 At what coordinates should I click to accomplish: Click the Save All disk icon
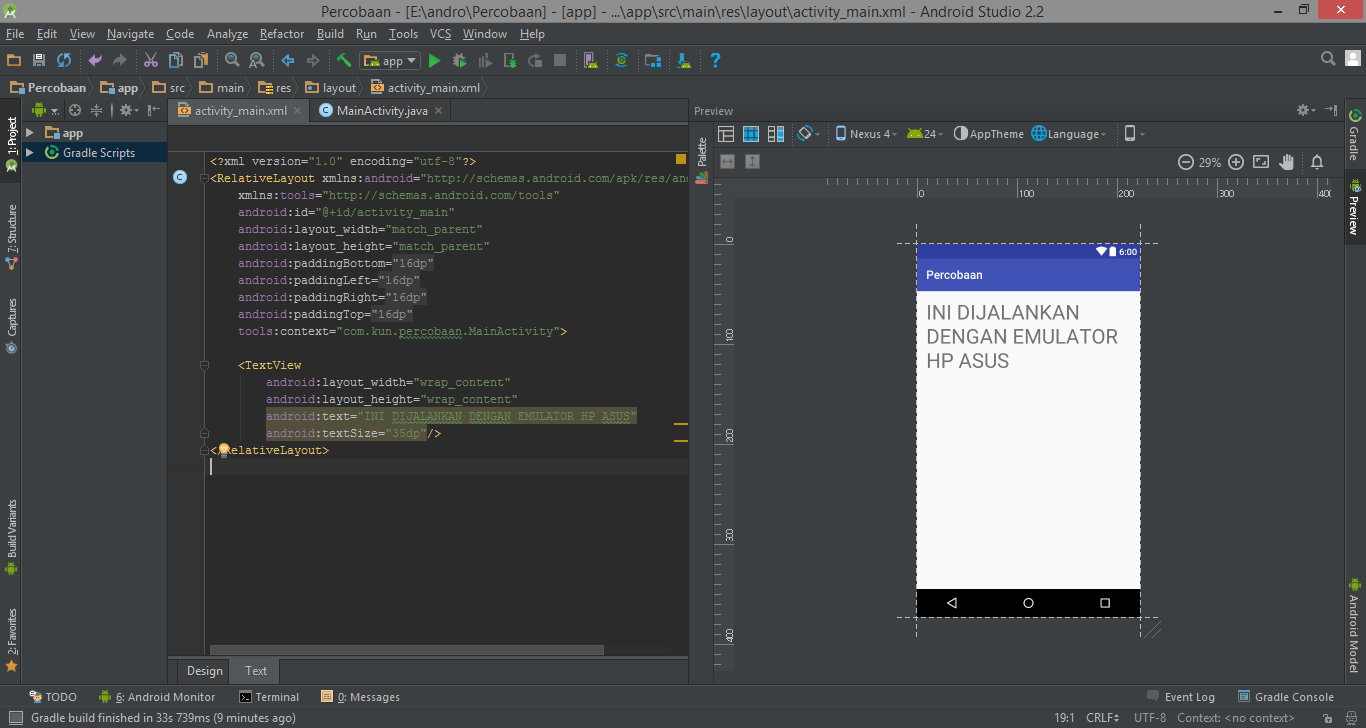point(39,61)
